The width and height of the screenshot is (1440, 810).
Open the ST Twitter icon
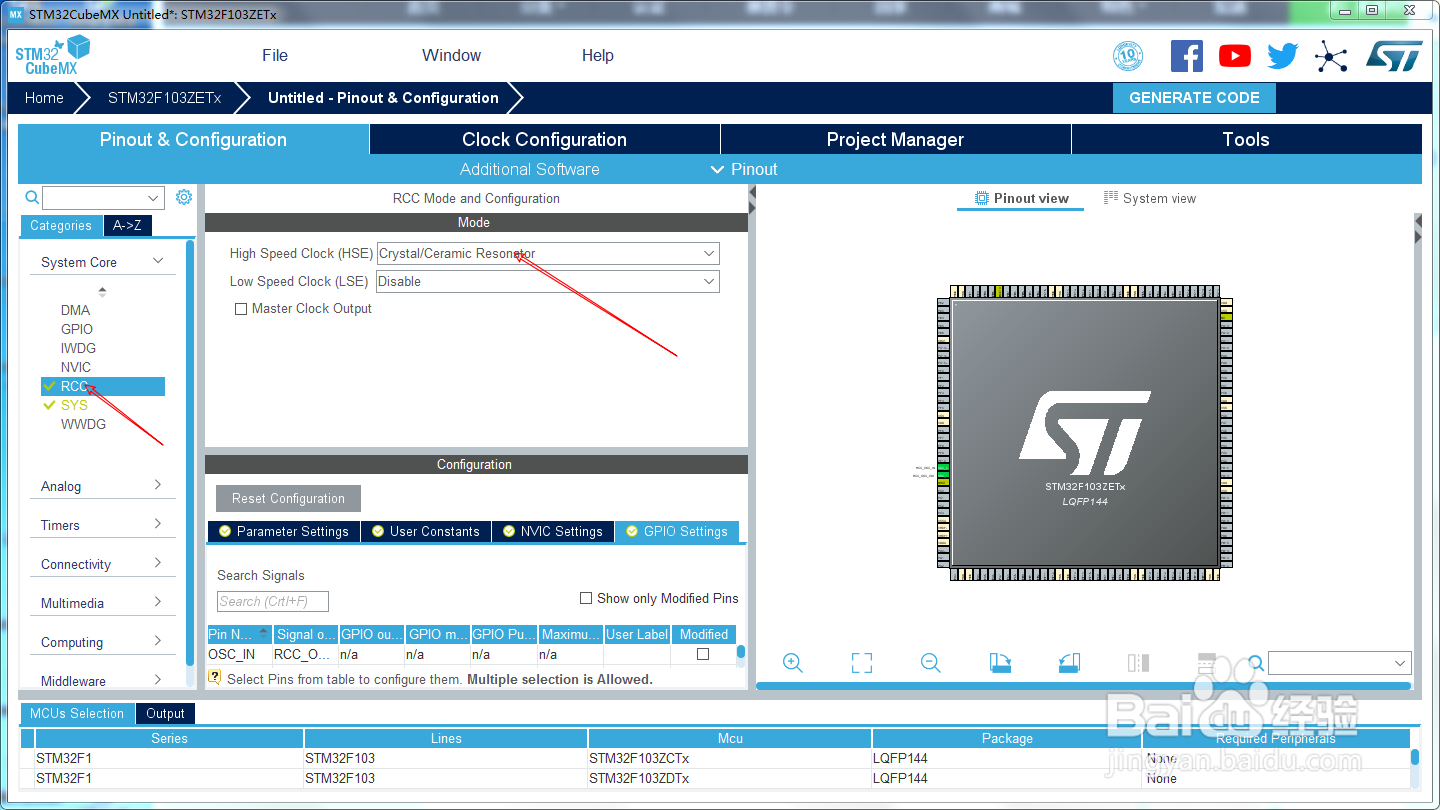(1282, 56)
